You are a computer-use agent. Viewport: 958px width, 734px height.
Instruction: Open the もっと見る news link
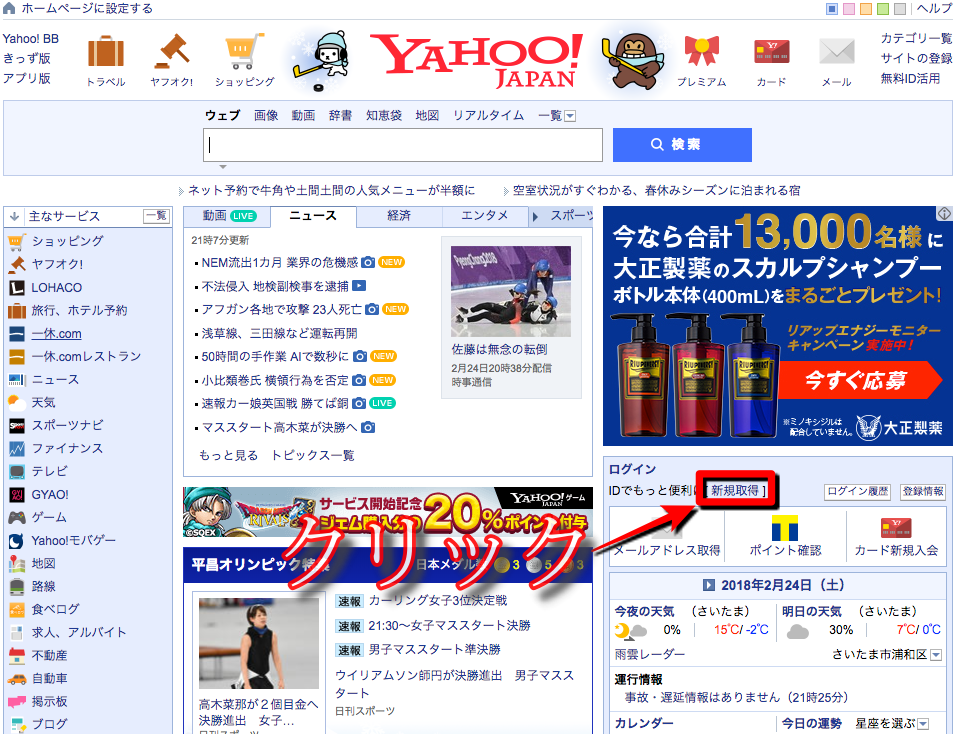[x=229, y=455]
